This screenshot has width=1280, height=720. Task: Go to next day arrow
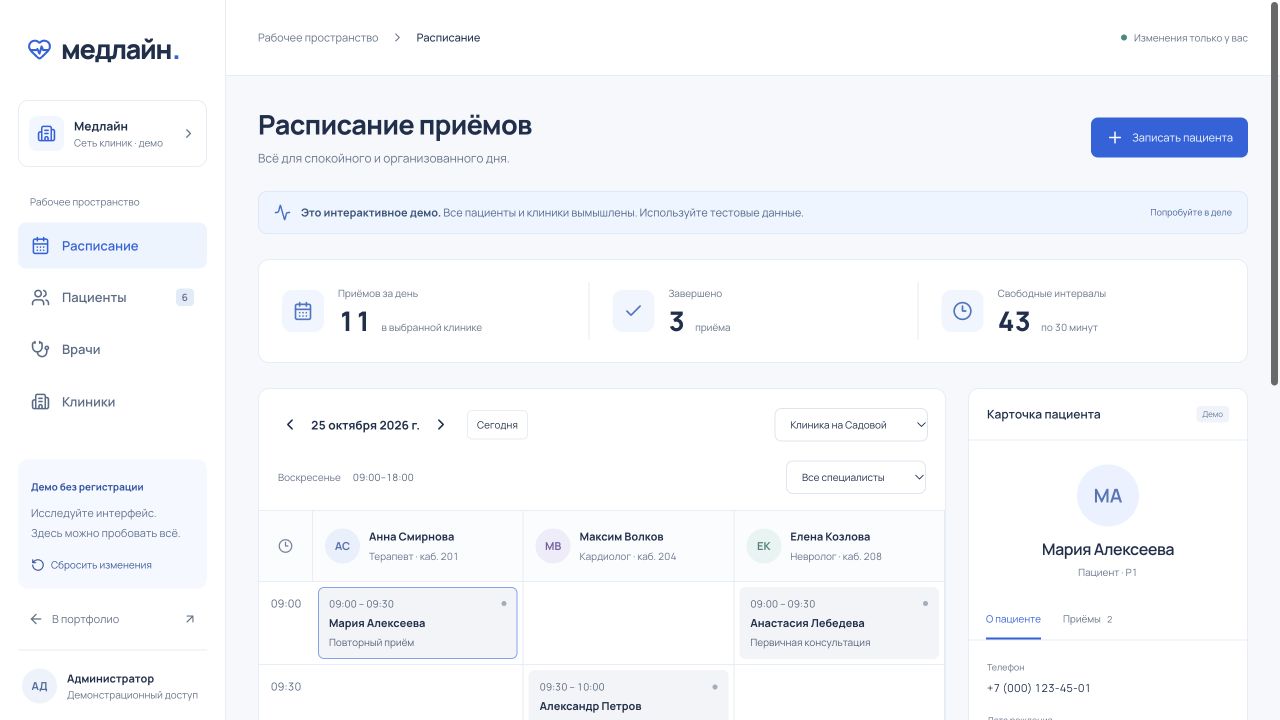click(x=441, y=425)
